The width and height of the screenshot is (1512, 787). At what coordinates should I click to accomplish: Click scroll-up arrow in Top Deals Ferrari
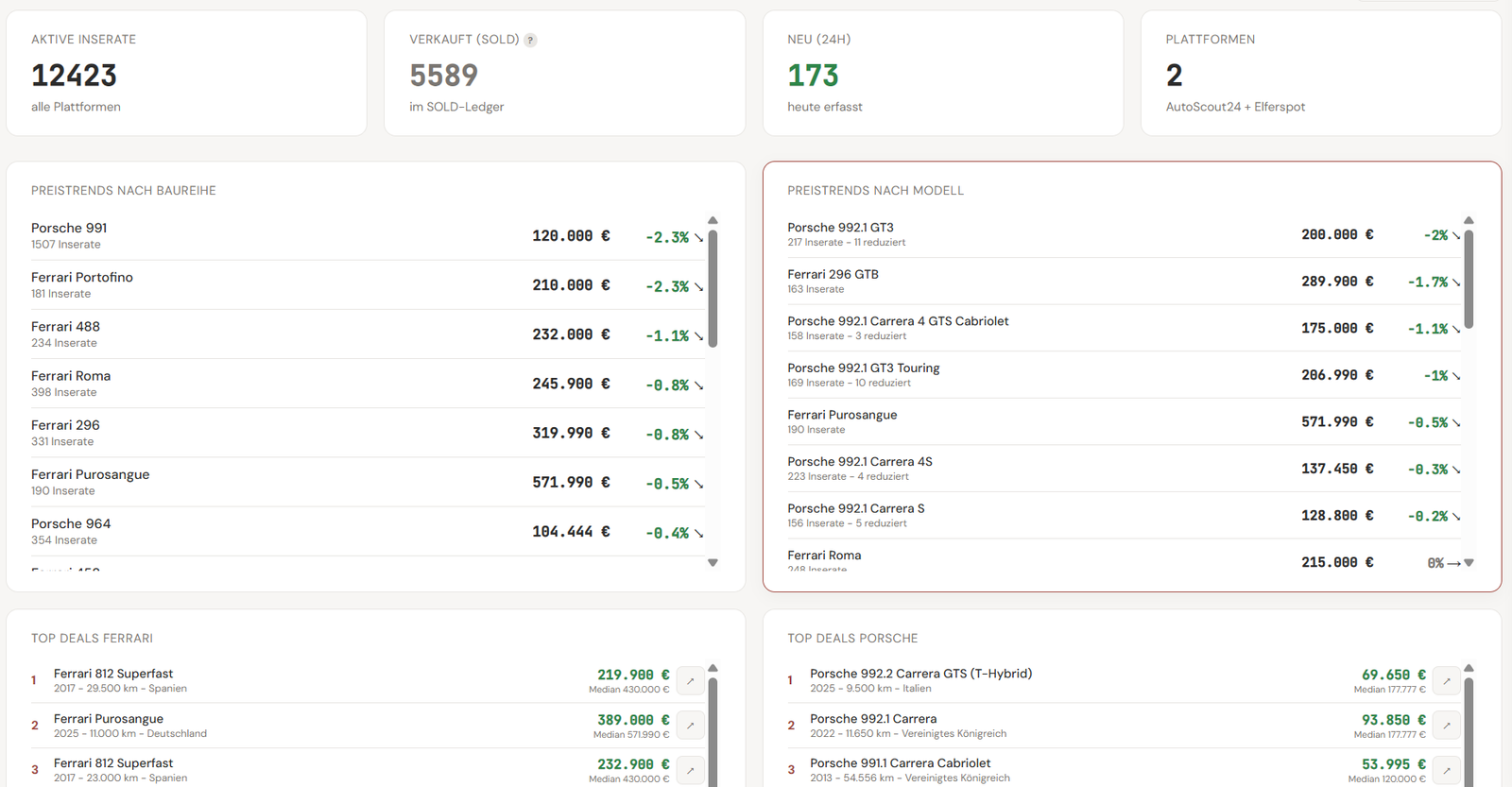[x=713, y=668]
